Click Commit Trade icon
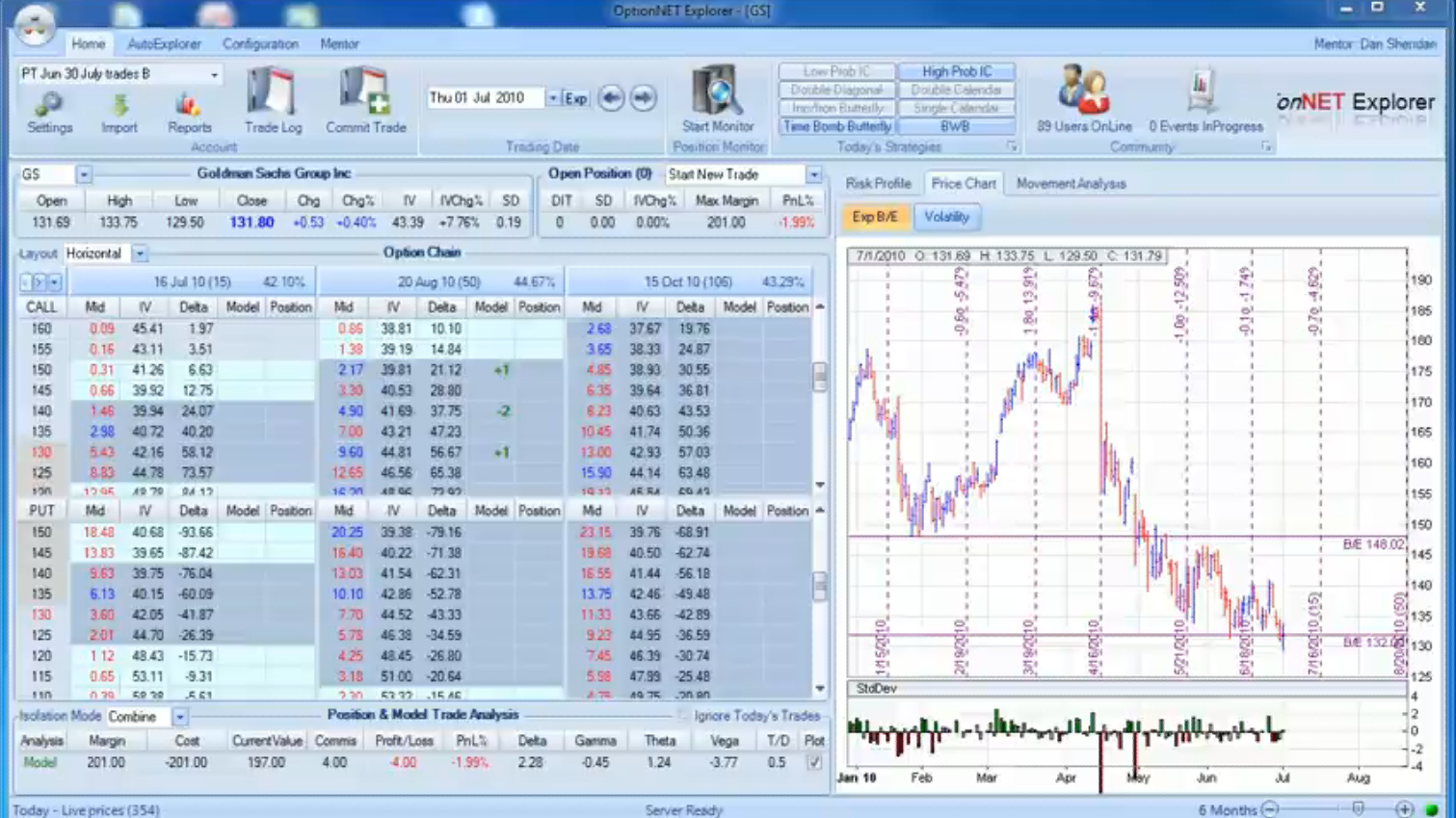This screenshot has width=1456, height=818. 365,100
